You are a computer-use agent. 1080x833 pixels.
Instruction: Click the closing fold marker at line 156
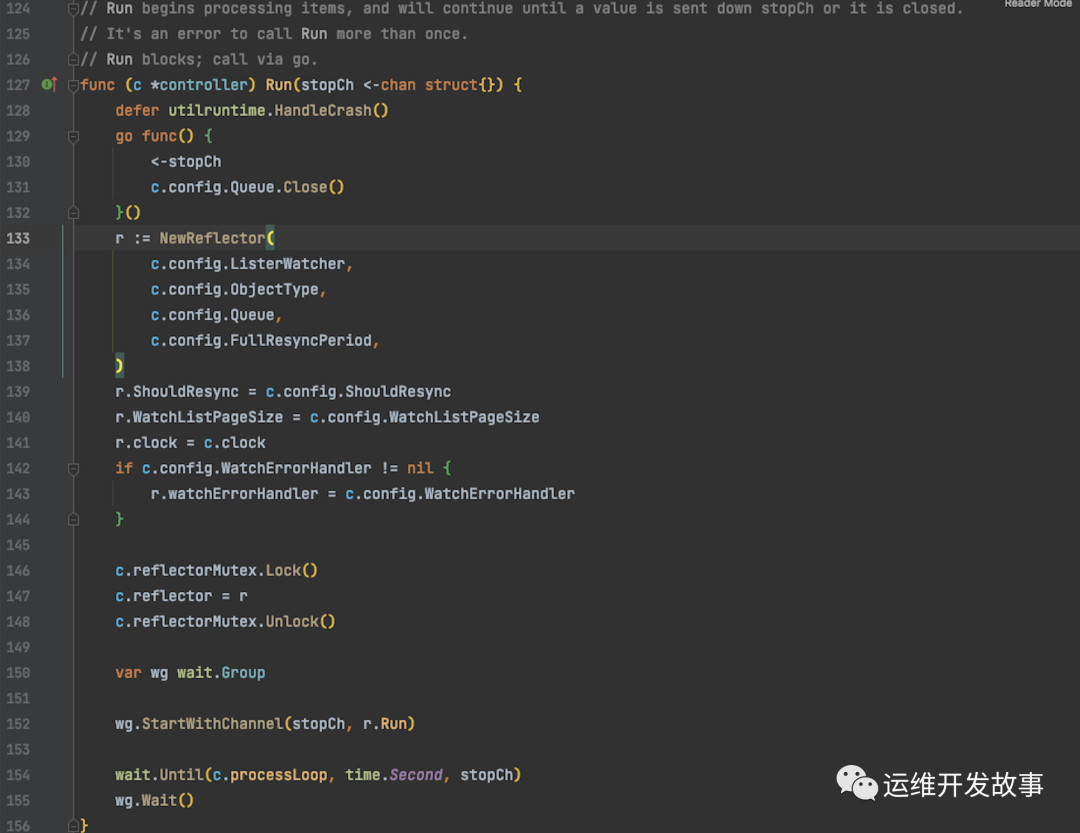coord(73,825)
